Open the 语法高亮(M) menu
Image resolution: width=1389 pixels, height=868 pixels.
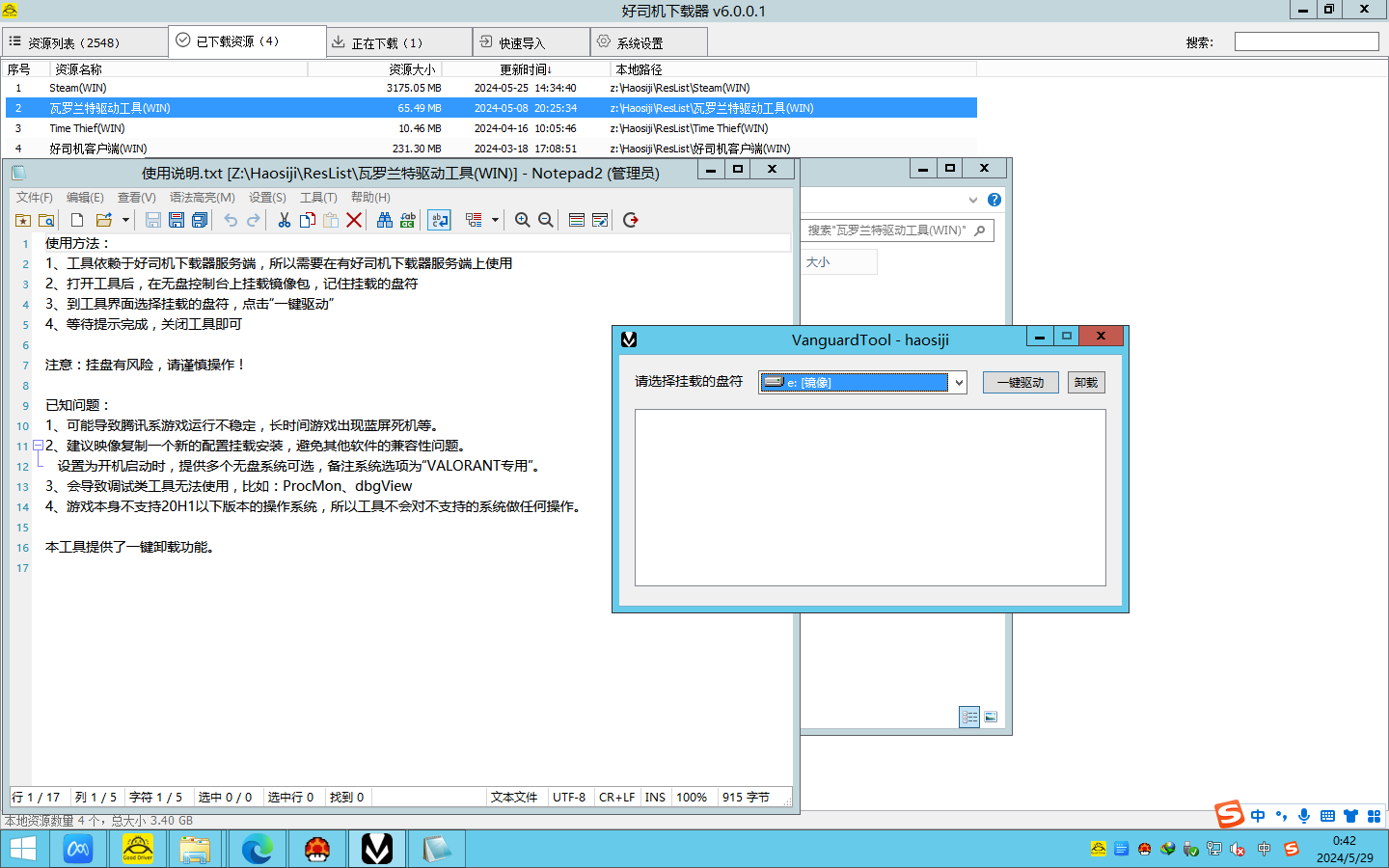click(203, 197)
